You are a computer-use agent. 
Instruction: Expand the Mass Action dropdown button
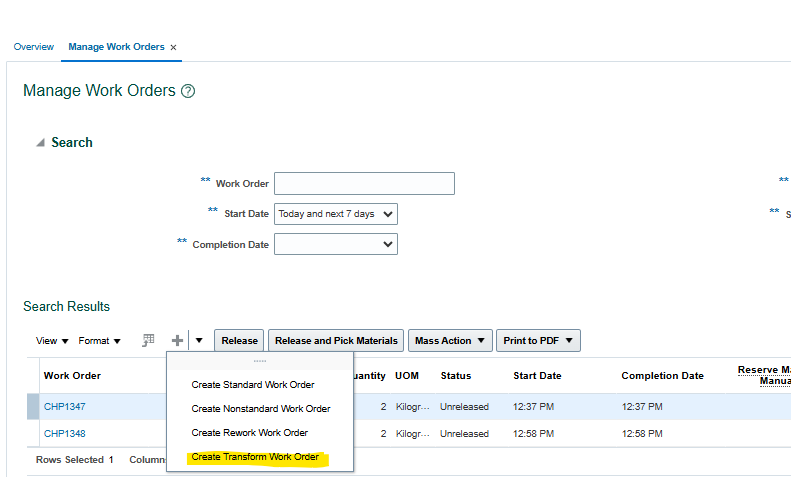click(x=450, y=341)
